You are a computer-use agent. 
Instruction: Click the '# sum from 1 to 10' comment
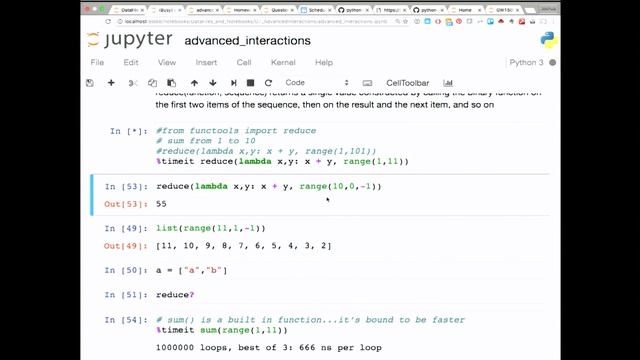(x=206, y=141)
